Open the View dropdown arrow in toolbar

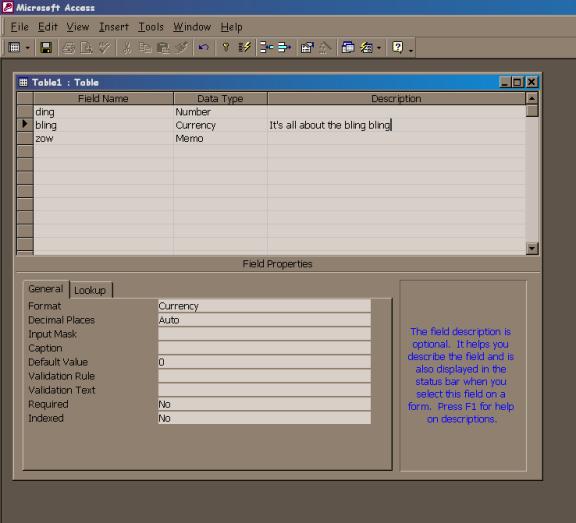click(x=28, y=48)
